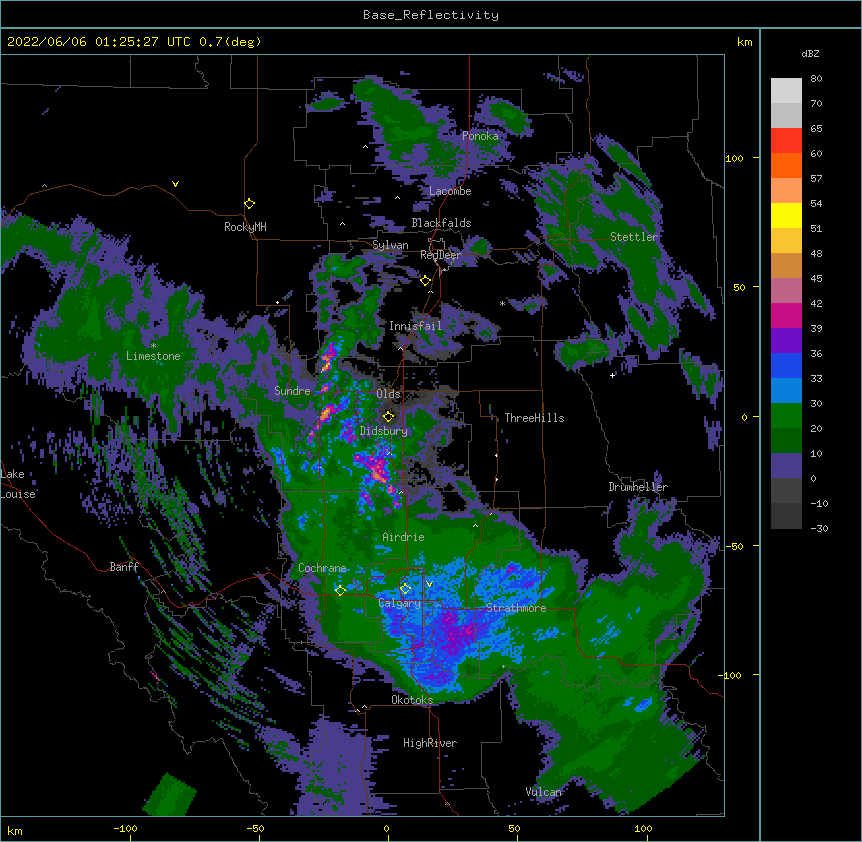This screenshot has width=862, height=842.
Task: Click the km unit label at top right
Action: pyautogui.click(x=744, y=42)
